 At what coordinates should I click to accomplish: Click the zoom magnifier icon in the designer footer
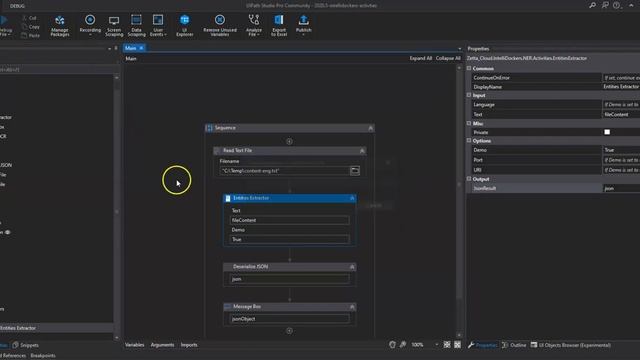point(403,344)
